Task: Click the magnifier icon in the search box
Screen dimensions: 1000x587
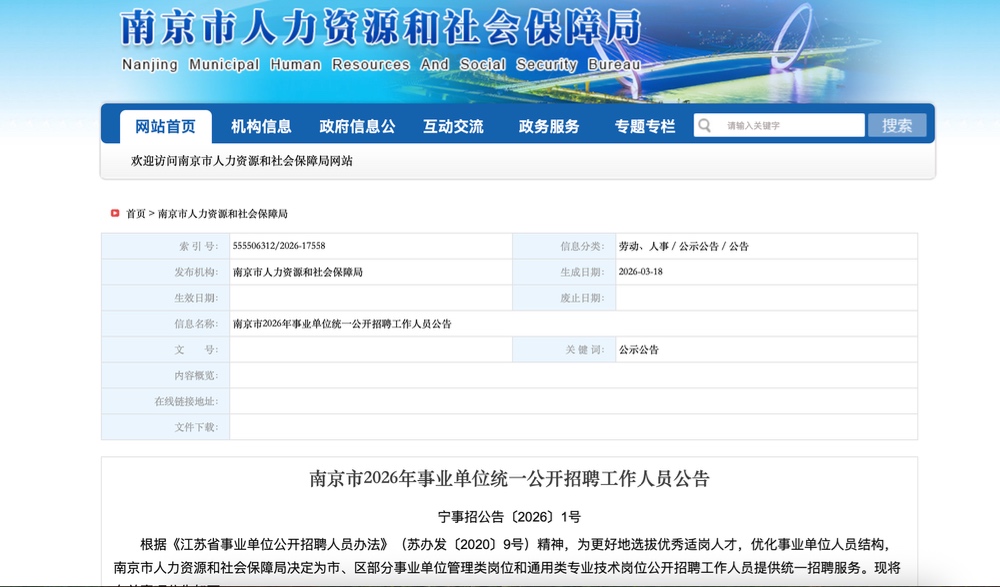Action: click(x=704, y=126)
